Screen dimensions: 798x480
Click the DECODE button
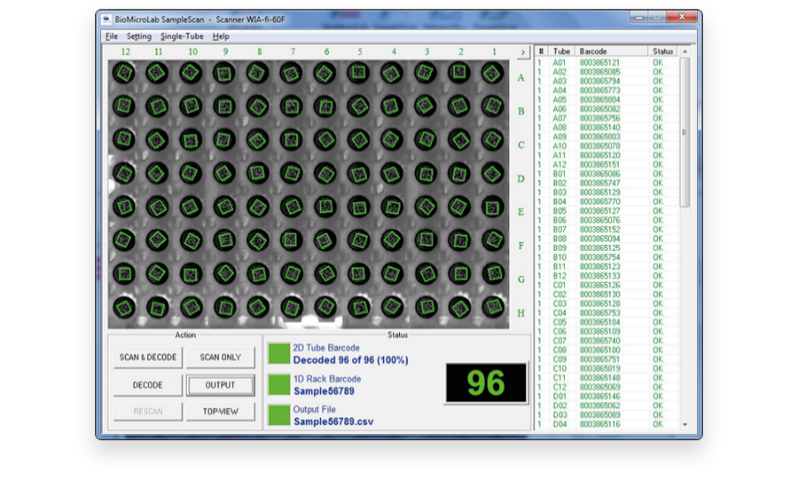(148, 385)
